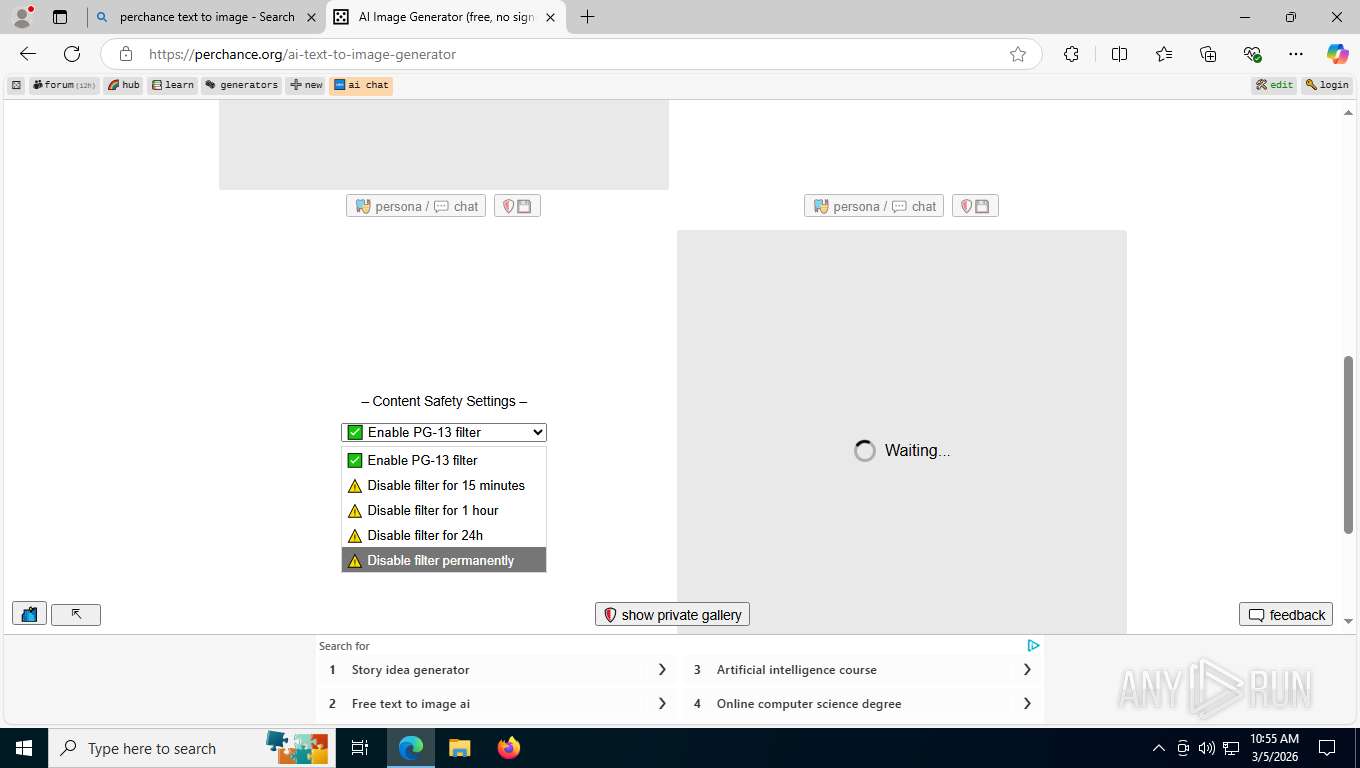Open Copilot sidebar
The height and width of the screenshot is (768, 1360).
tap(1338, 54)
